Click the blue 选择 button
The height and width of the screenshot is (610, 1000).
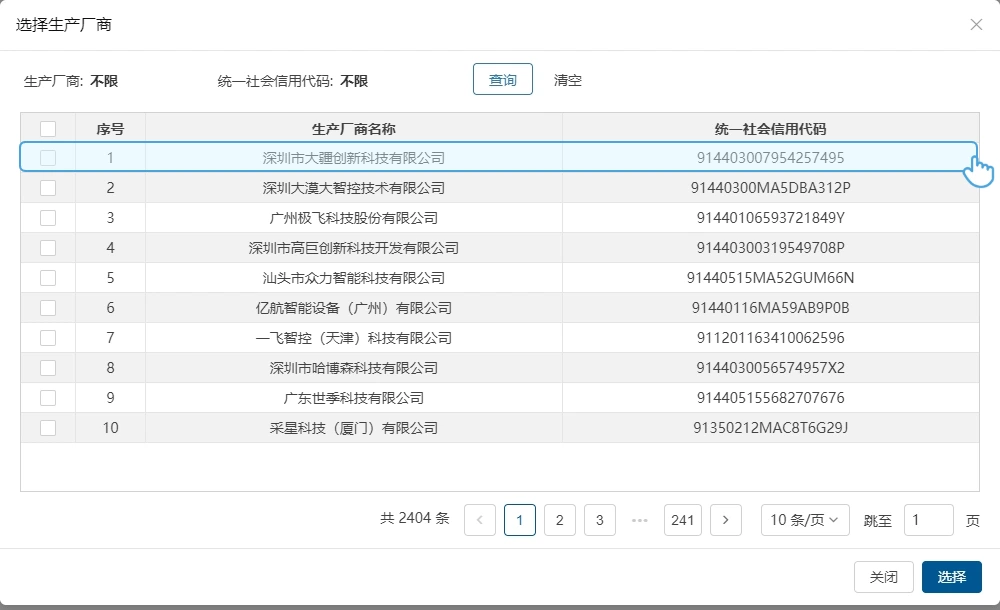tap(952, 577)
